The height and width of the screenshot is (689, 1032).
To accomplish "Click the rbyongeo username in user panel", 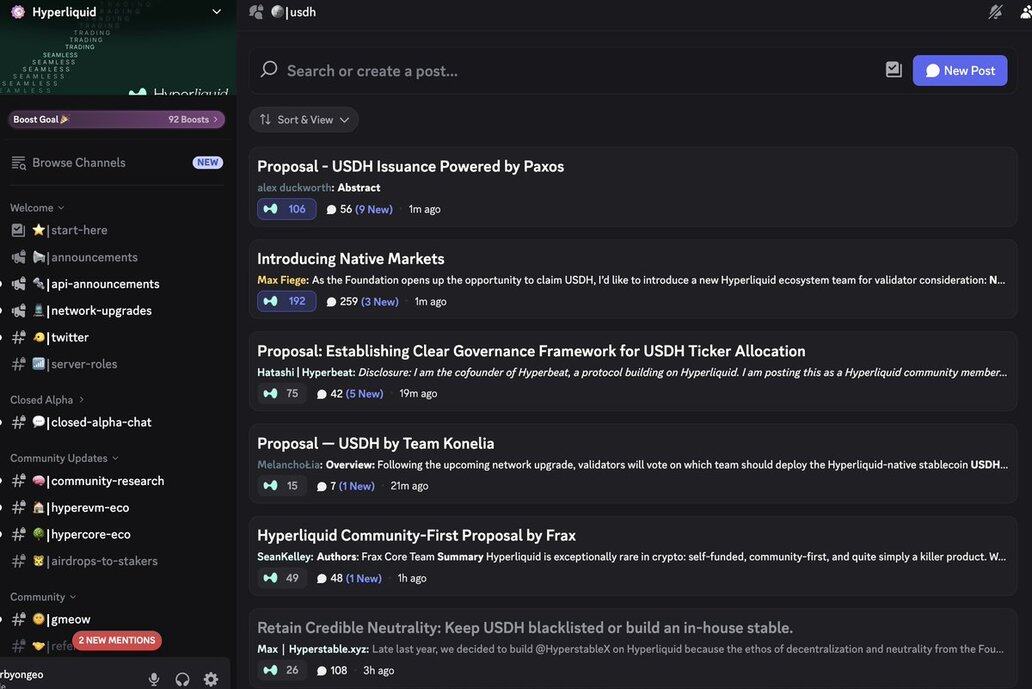I will point(22,675).
